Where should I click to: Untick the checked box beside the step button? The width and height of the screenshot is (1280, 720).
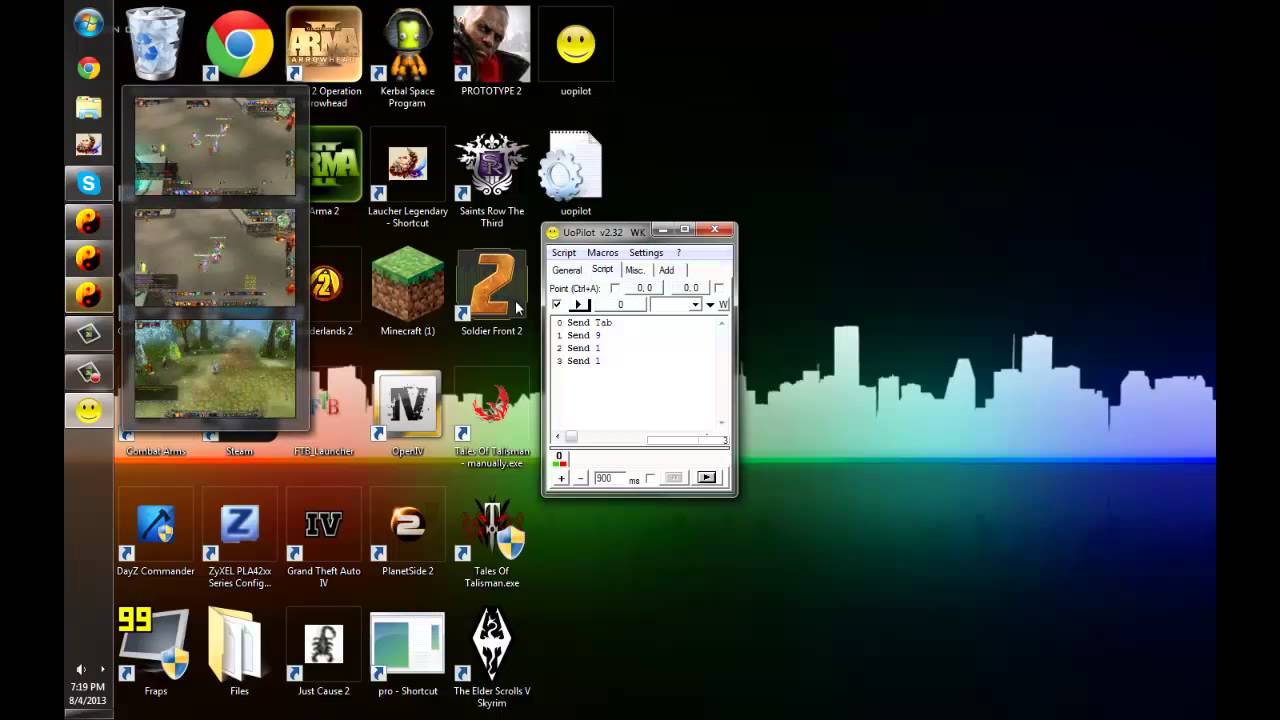(x=557, y=304)
